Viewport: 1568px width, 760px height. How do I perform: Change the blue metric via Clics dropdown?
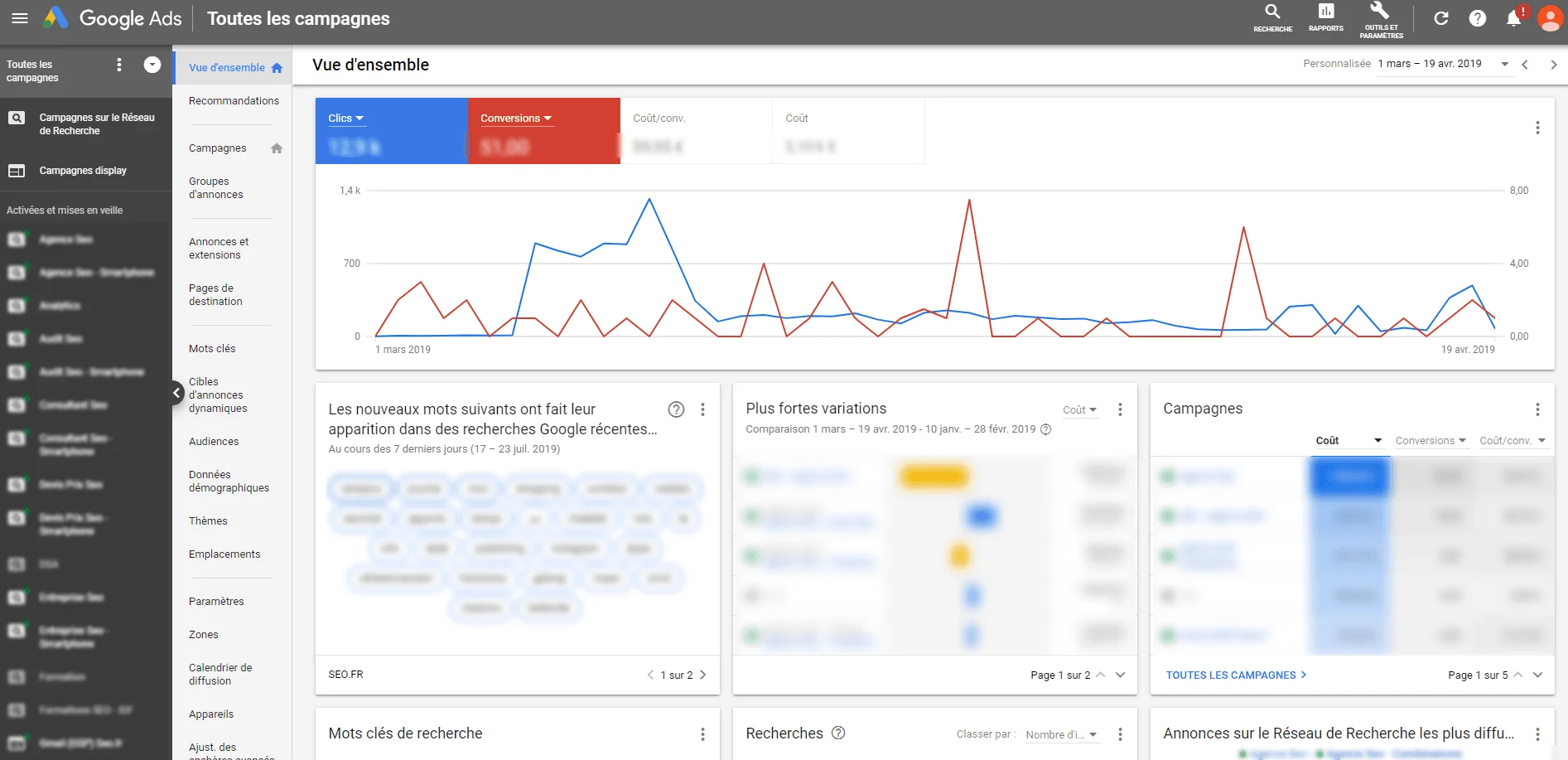346,118
